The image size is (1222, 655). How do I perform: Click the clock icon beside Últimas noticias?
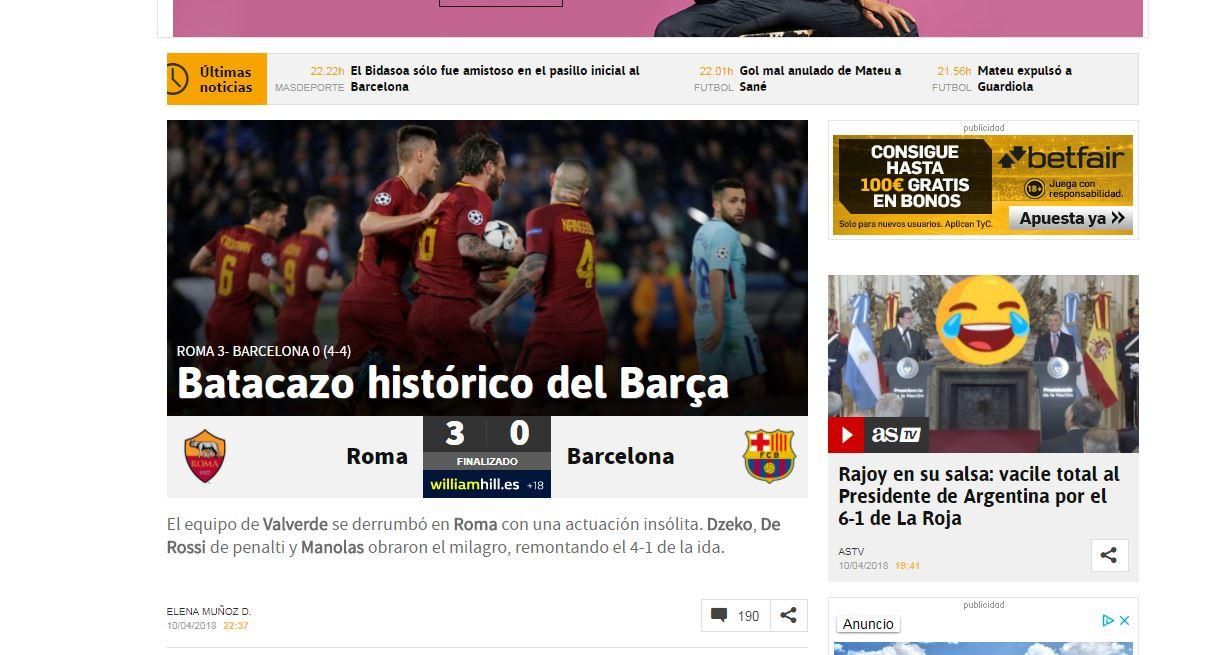pyautogui.click(x=177, y=79)
